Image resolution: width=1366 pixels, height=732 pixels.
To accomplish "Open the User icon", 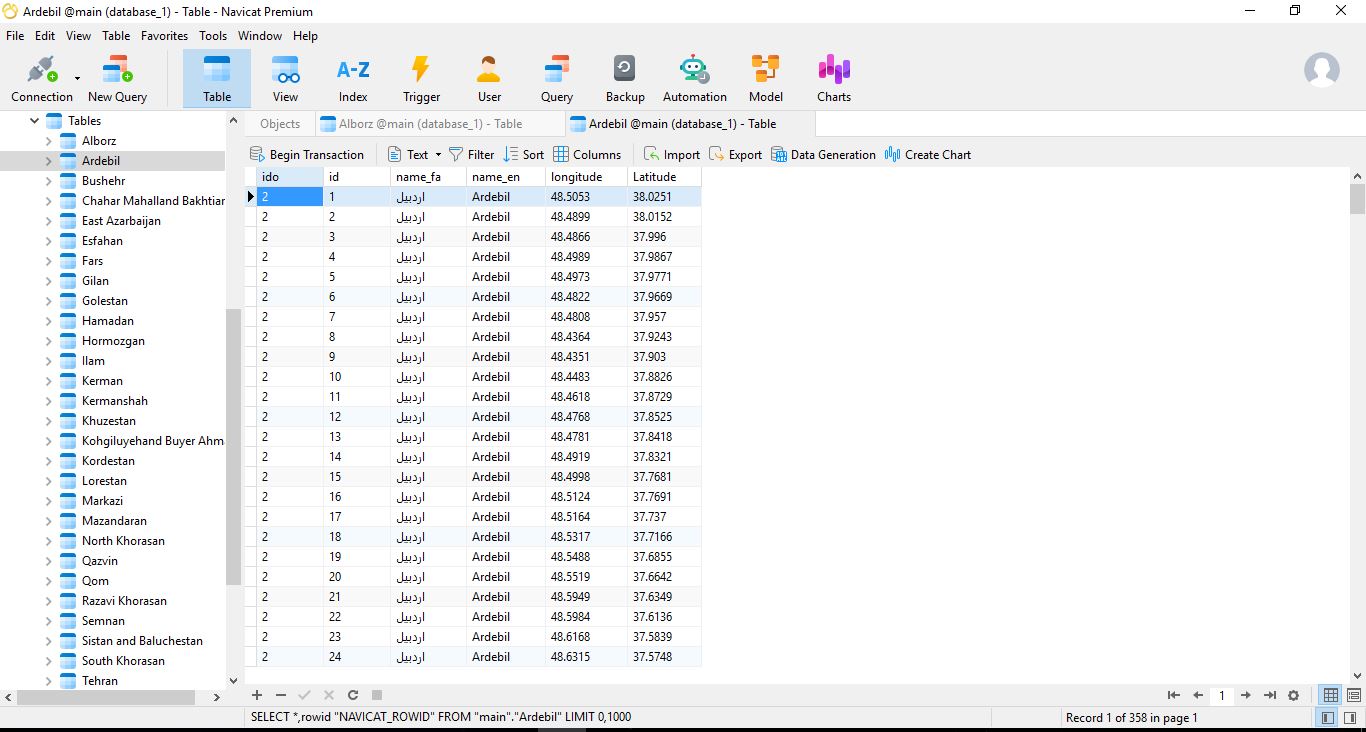I will [x=489, y=79].
